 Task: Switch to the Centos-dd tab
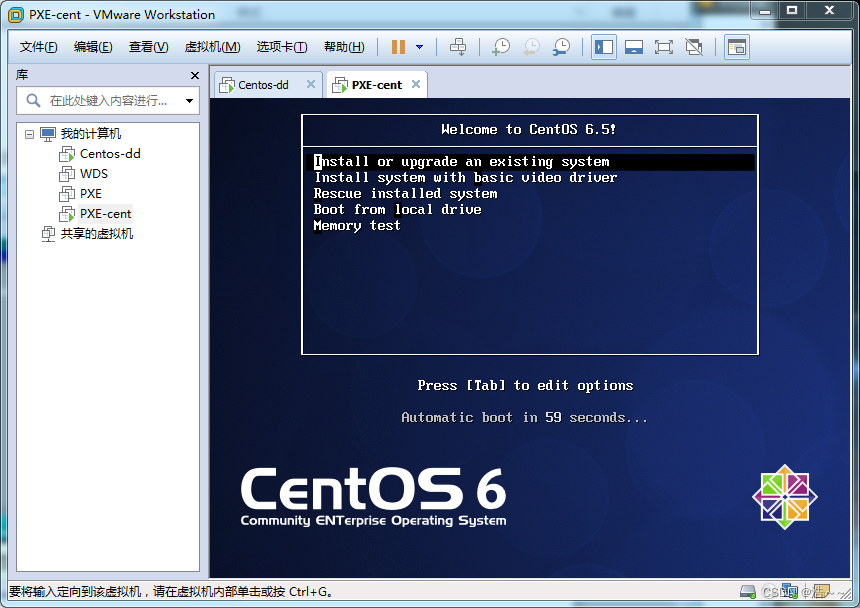coord(265,85)
